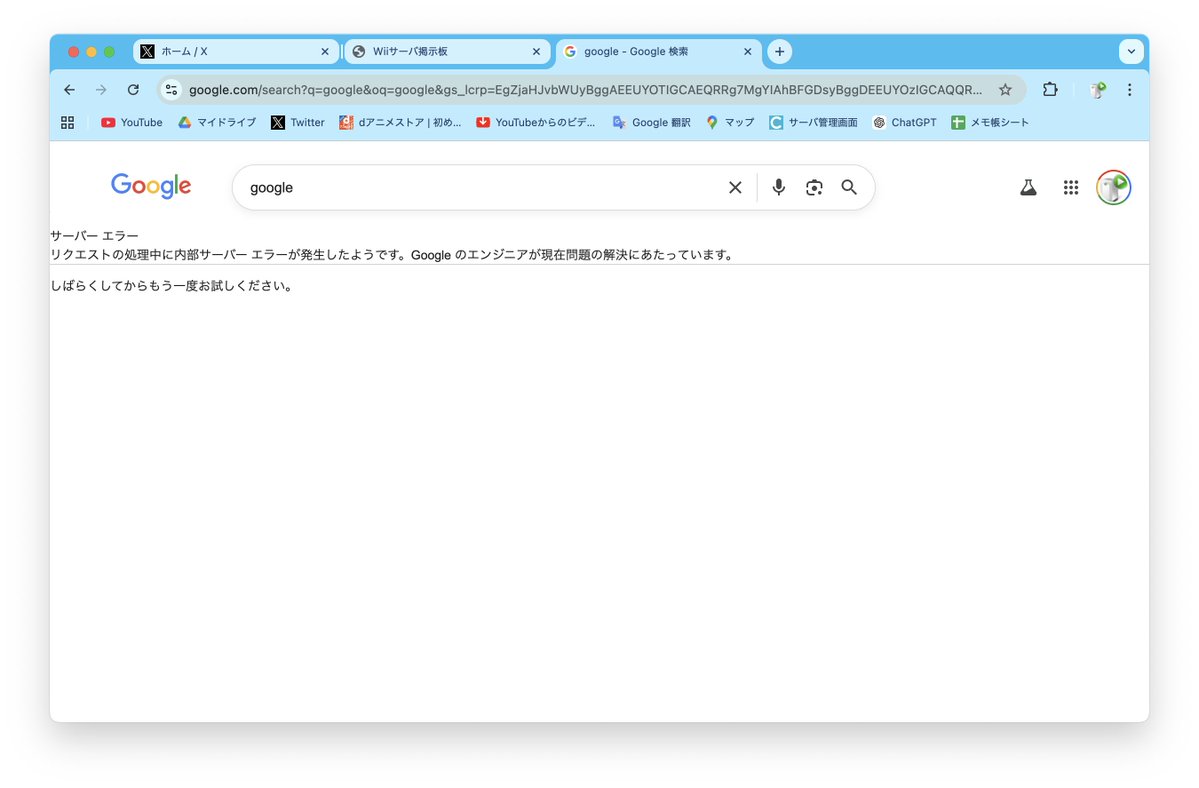1199x788 pixels.
Task: Open a new tab with the plus button
Action: point(779,51)
